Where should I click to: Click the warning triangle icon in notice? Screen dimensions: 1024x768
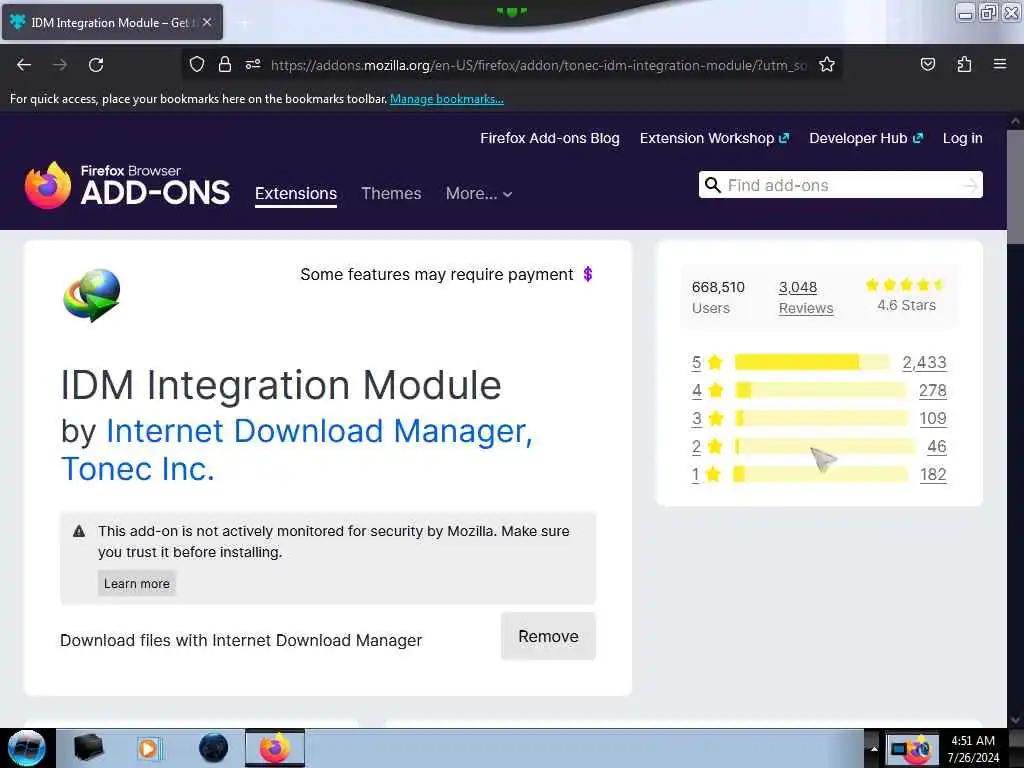coord(79,531)
